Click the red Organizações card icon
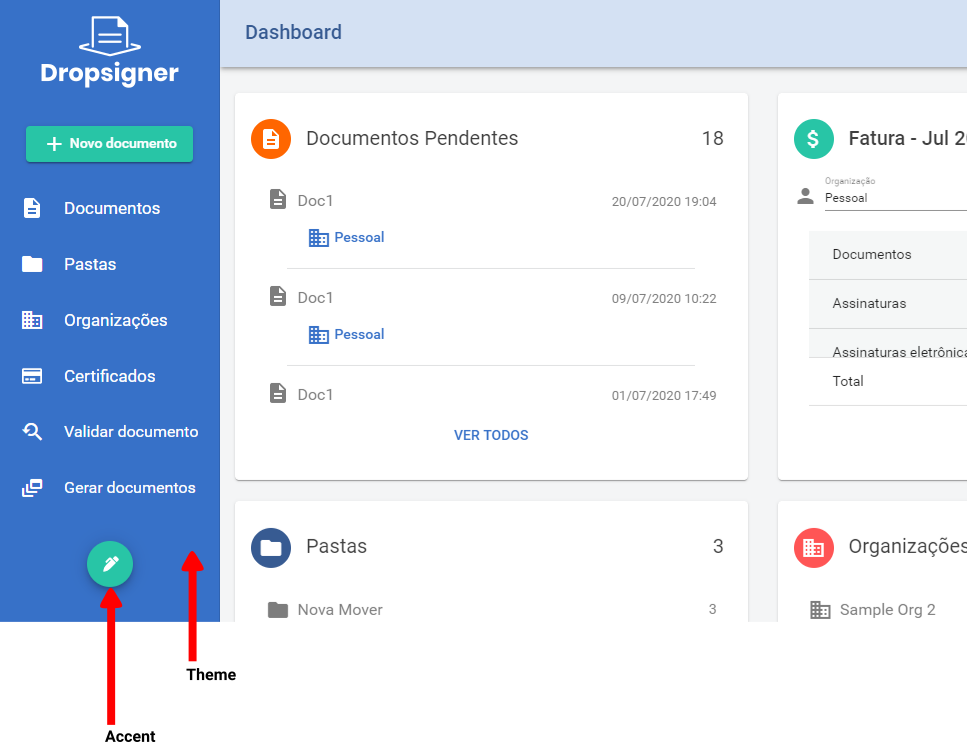Screen dimensions: 967x742 click(x=813, y=548)
